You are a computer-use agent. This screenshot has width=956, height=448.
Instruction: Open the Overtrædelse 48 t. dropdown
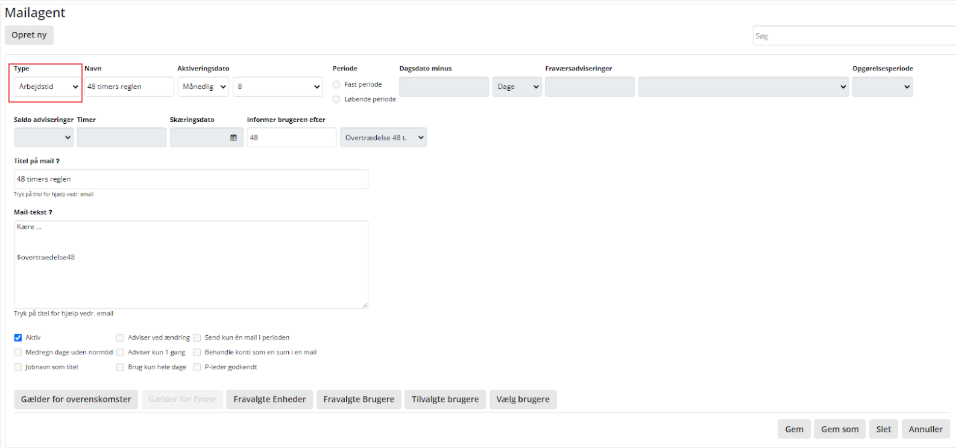click(x=383, y=138)
